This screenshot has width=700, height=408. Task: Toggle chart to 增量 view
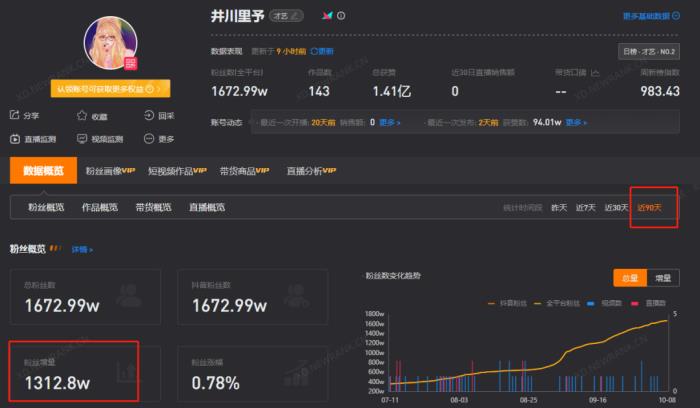pos(661,278)
